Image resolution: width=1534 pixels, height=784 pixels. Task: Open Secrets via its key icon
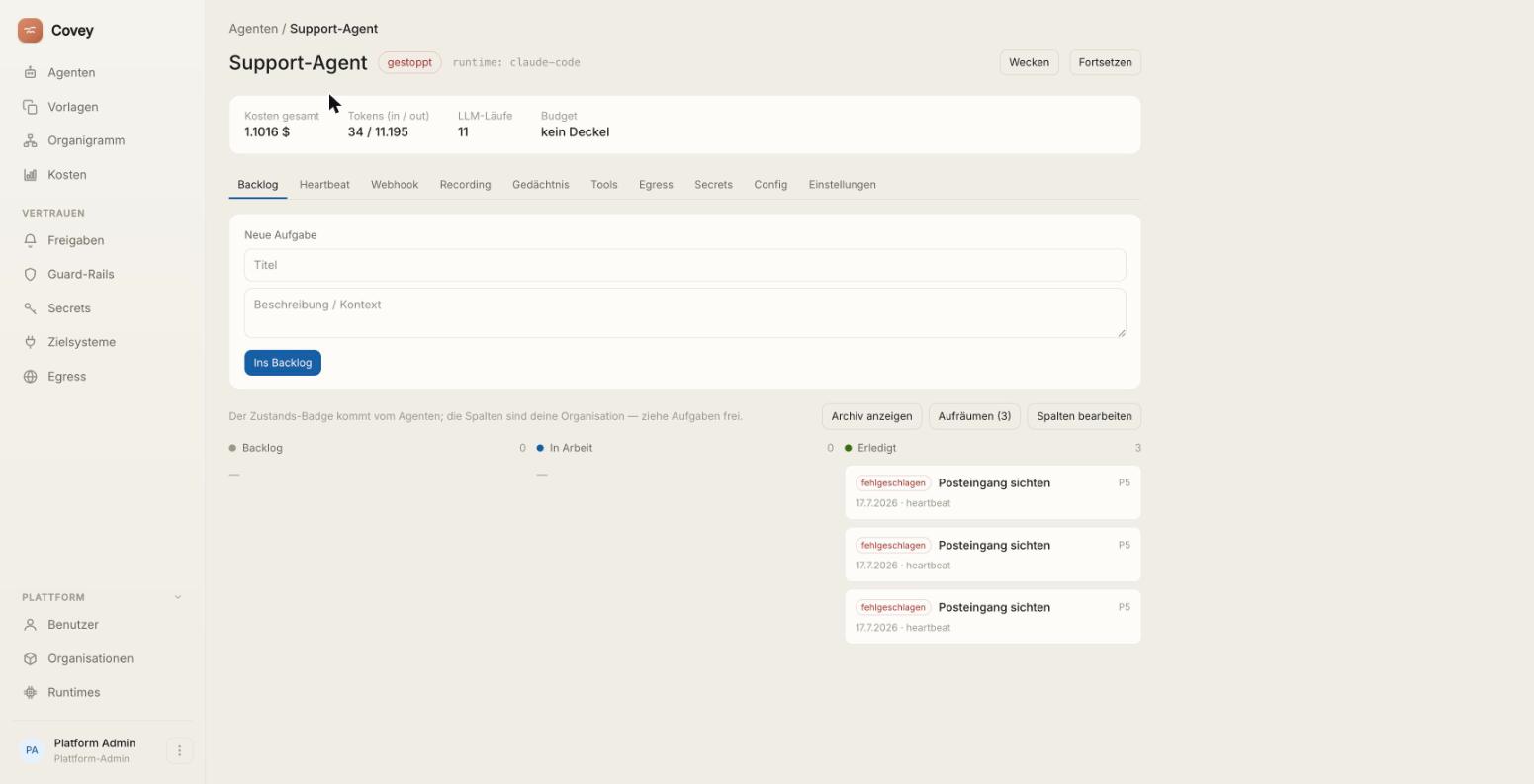(30, 308)
